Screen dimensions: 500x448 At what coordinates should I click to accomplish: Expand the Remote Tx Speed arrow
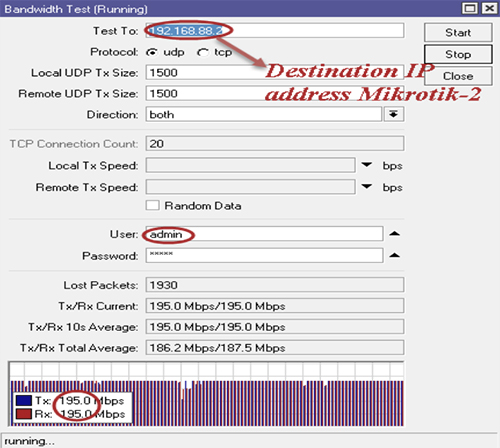click(367, 186)
